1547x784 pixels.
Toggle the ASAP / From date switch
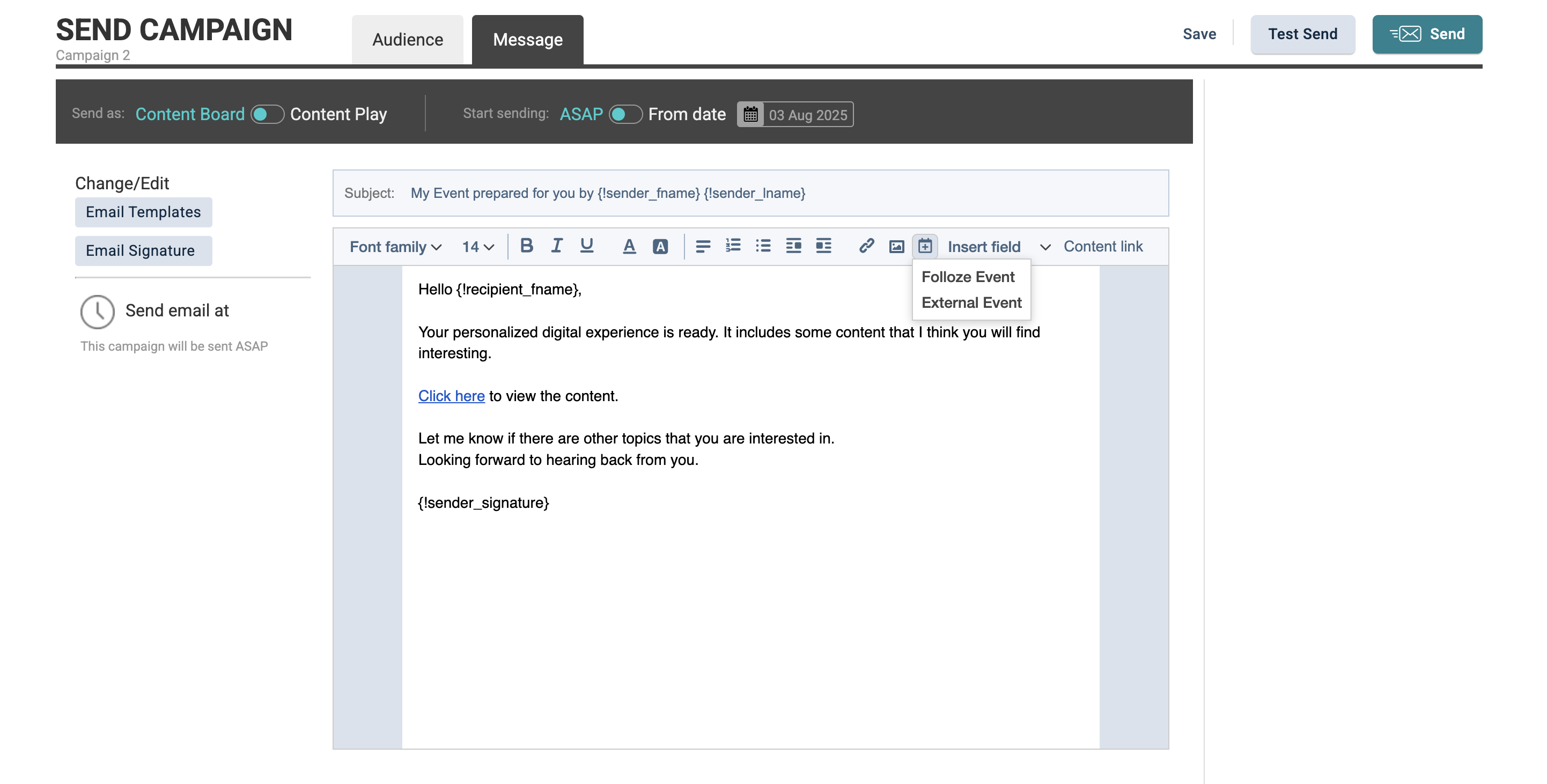click(x=625, y=114)
